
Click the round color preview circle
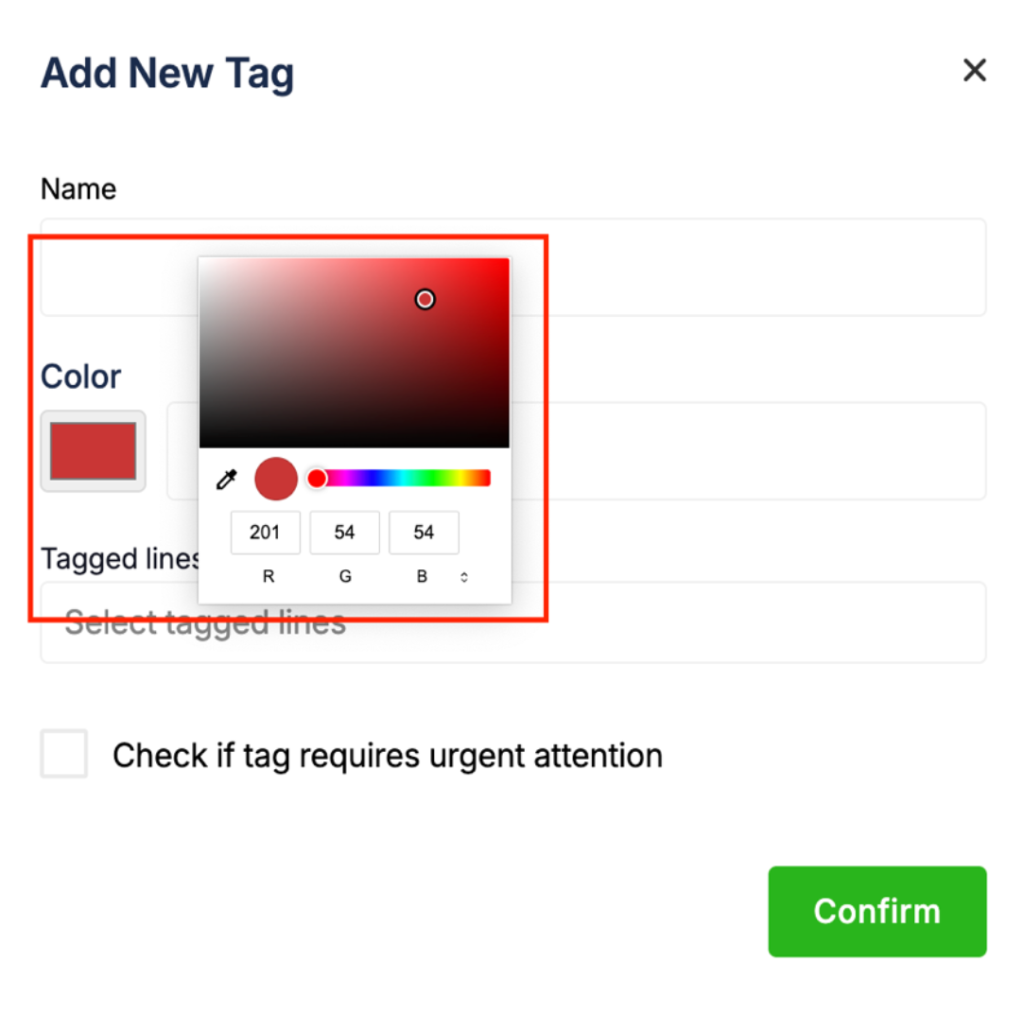(276, 479)
